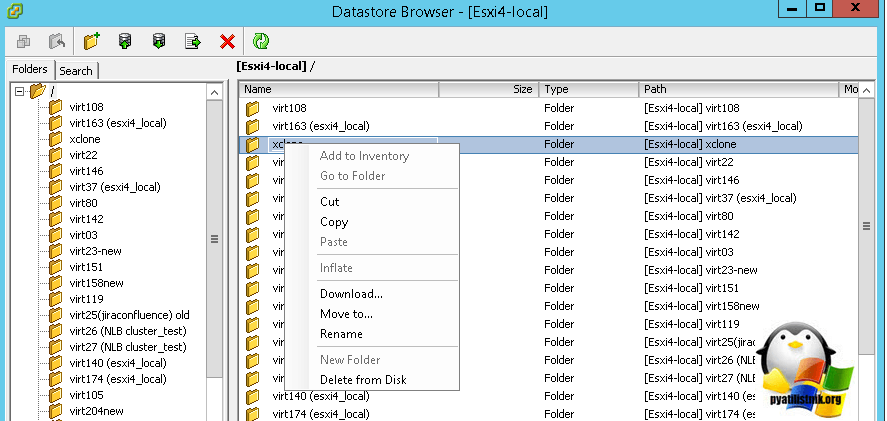The image size is (887, 421).
Task: Choose Cut from the context menu
Action: point(329,202)
